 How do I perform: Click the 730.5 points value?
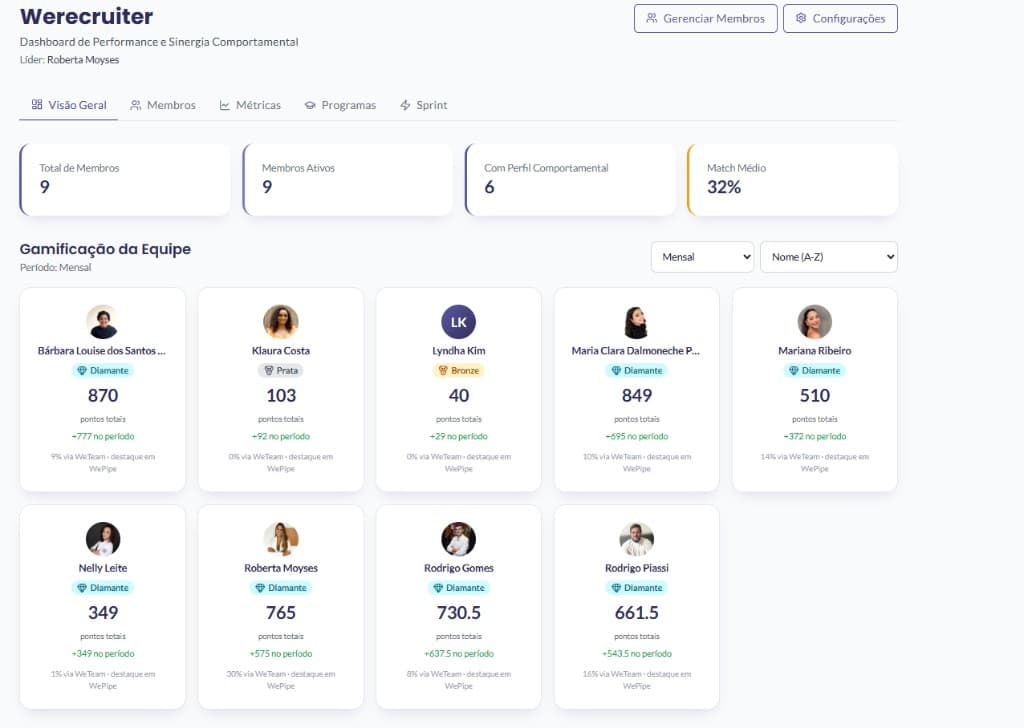pos(458,612)
